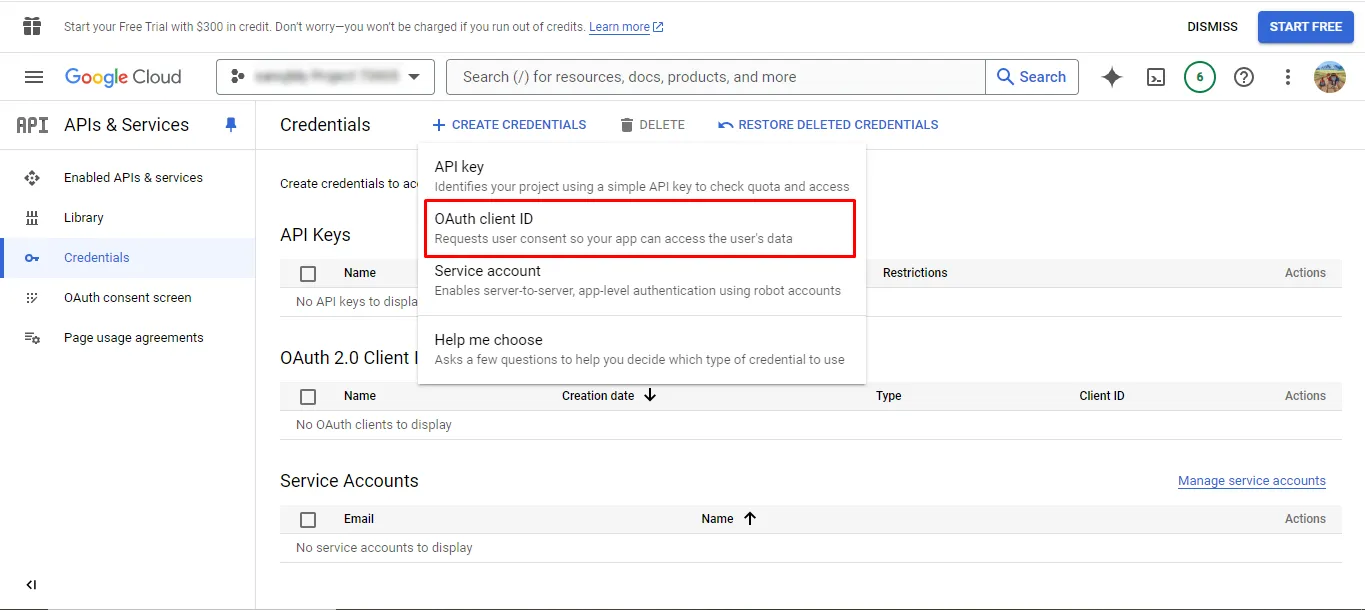Image resolution: width=1365 pixels, height=610 pixels.
Task: Unpin APIs & Services pin icon
Action: tap(231, 125)
